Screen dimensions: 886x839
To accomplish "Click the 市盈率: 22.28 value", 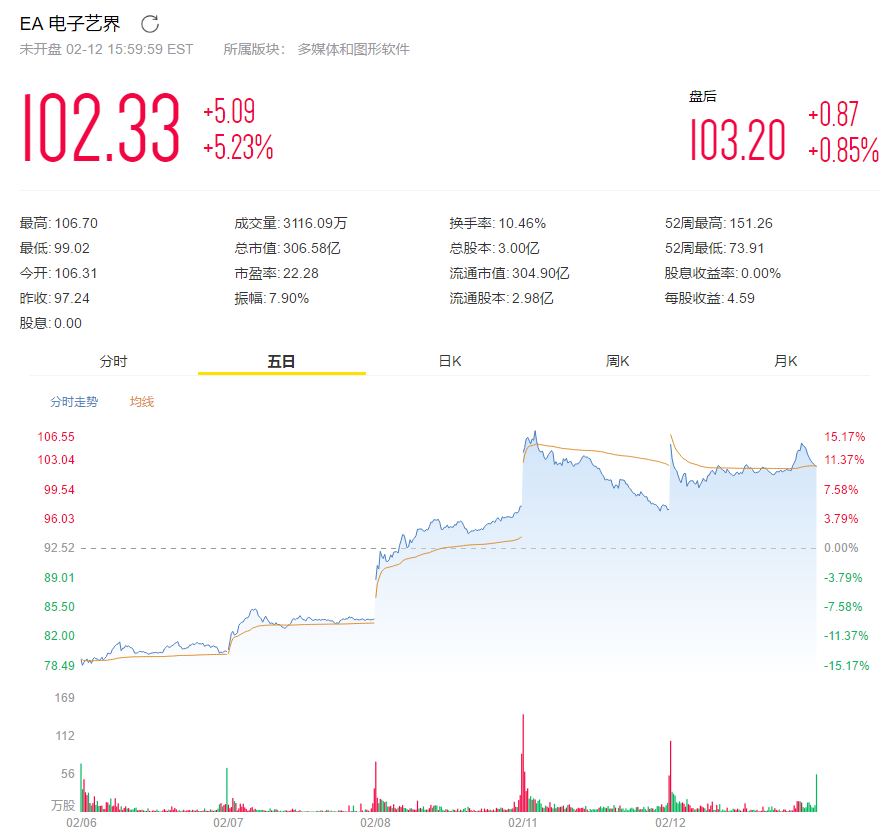I will pos(277,273).
